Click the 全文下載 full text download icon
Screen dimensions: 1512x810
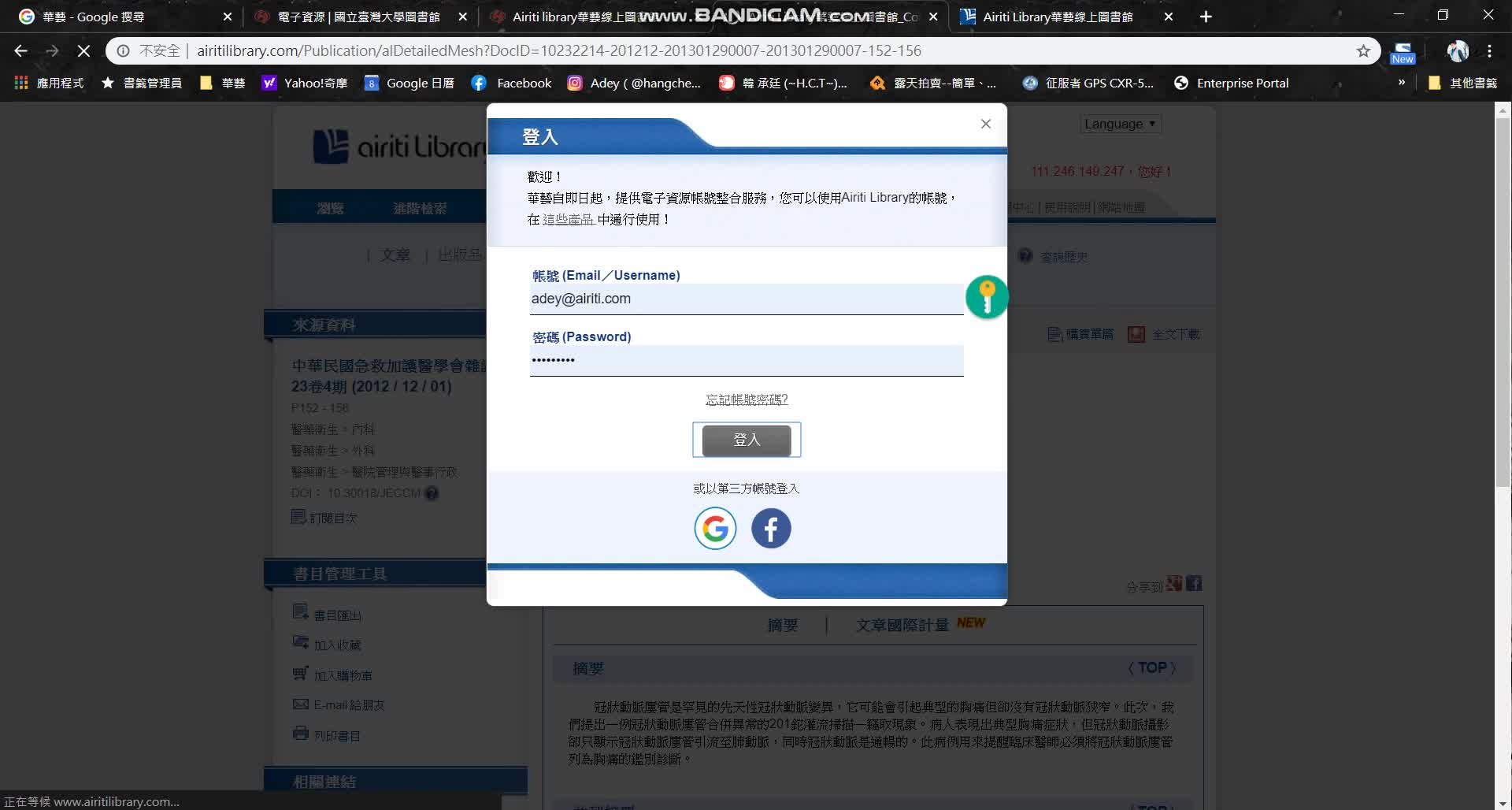tap(1164, 334)
